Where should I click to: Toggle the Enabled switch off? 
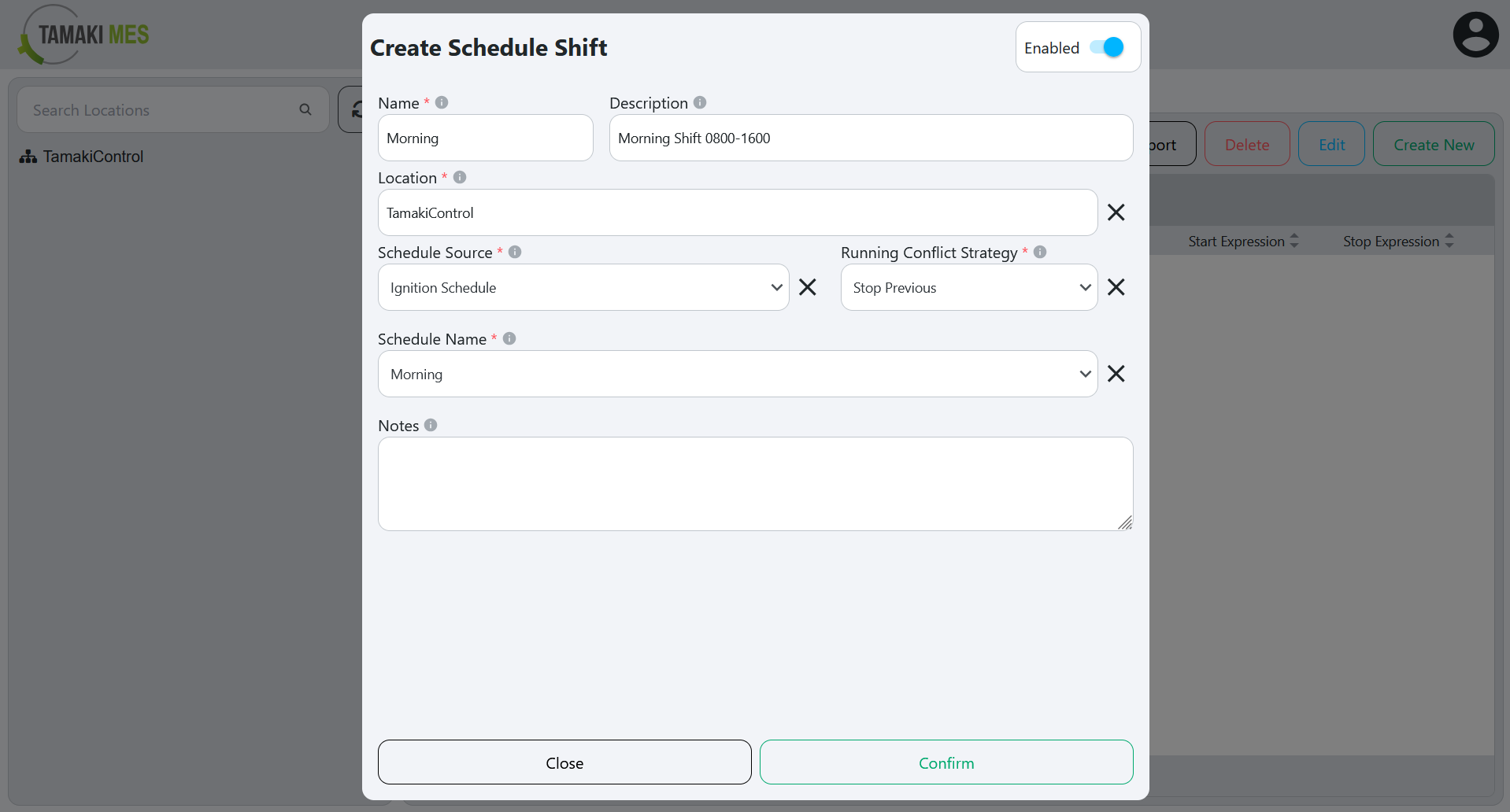(x=1107, y=47)
